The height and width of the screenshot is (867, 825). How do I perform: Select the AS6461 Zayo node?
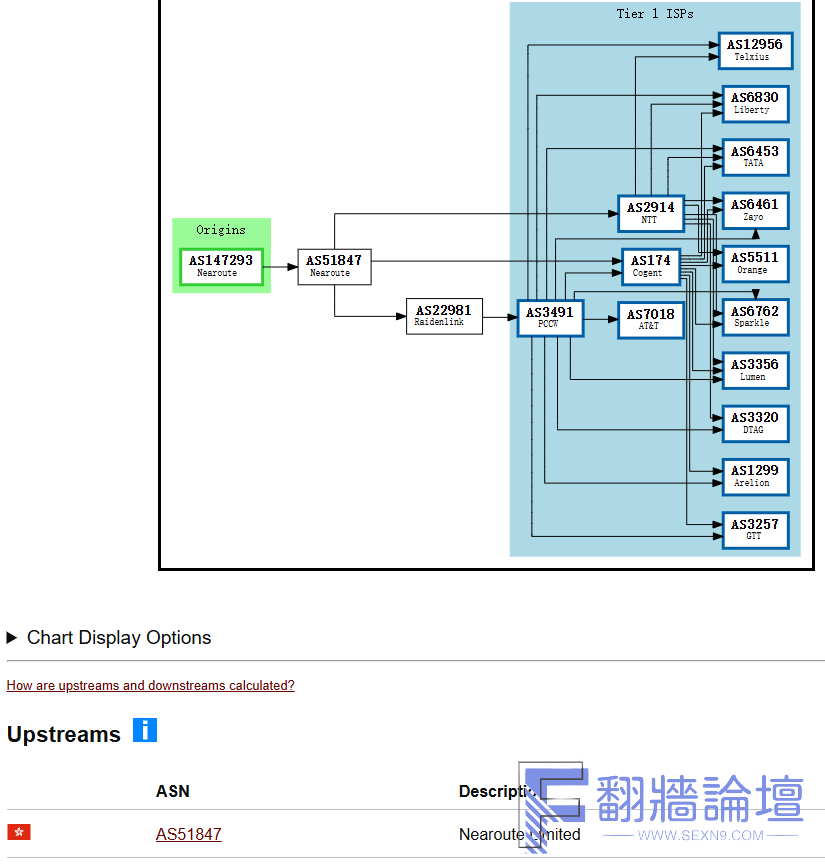point(754,210)
